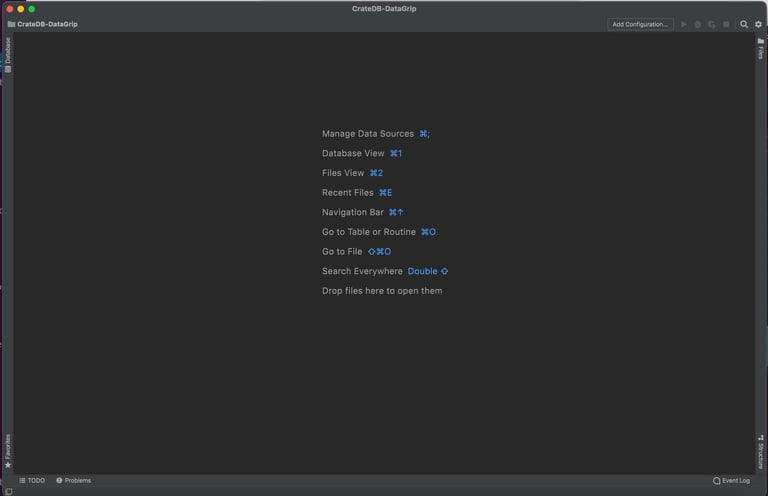This screenshot has width=768, height=496.
Task: Click the CrateDB-DataGrip project folder breadcrumb
Action: [x=43, y=24]
